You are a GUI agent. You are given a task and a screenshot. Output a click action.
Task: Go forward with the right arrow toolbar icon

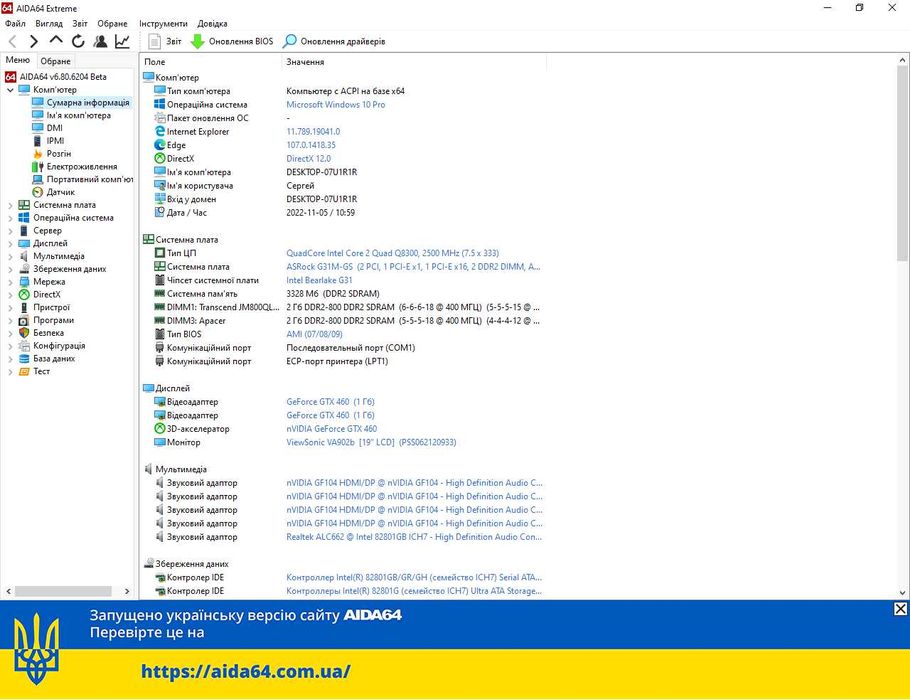click(34, 41)
